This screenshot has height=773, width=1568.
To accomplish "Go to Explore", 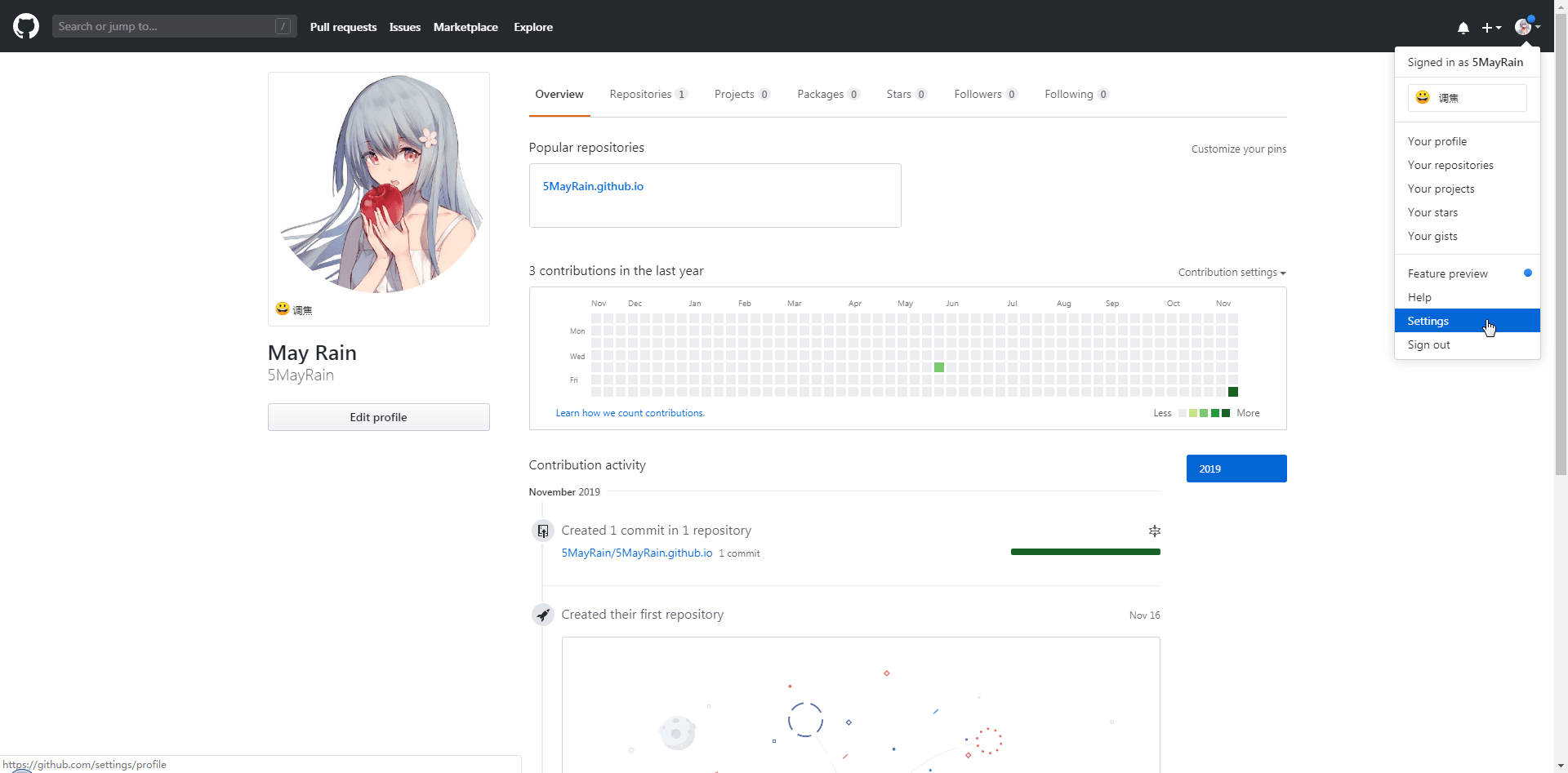I will 533,27.
